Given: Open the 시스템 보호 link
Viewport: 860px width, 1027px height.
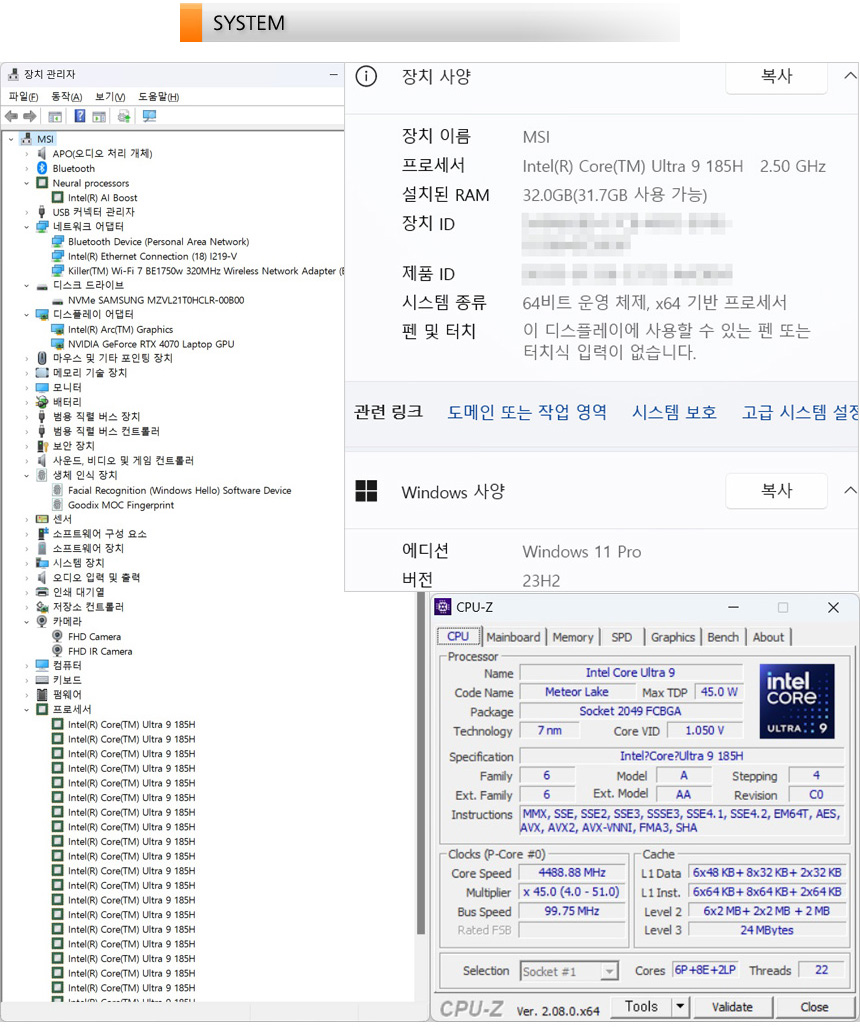Looking at the screenshot, I should click(674, 412).
